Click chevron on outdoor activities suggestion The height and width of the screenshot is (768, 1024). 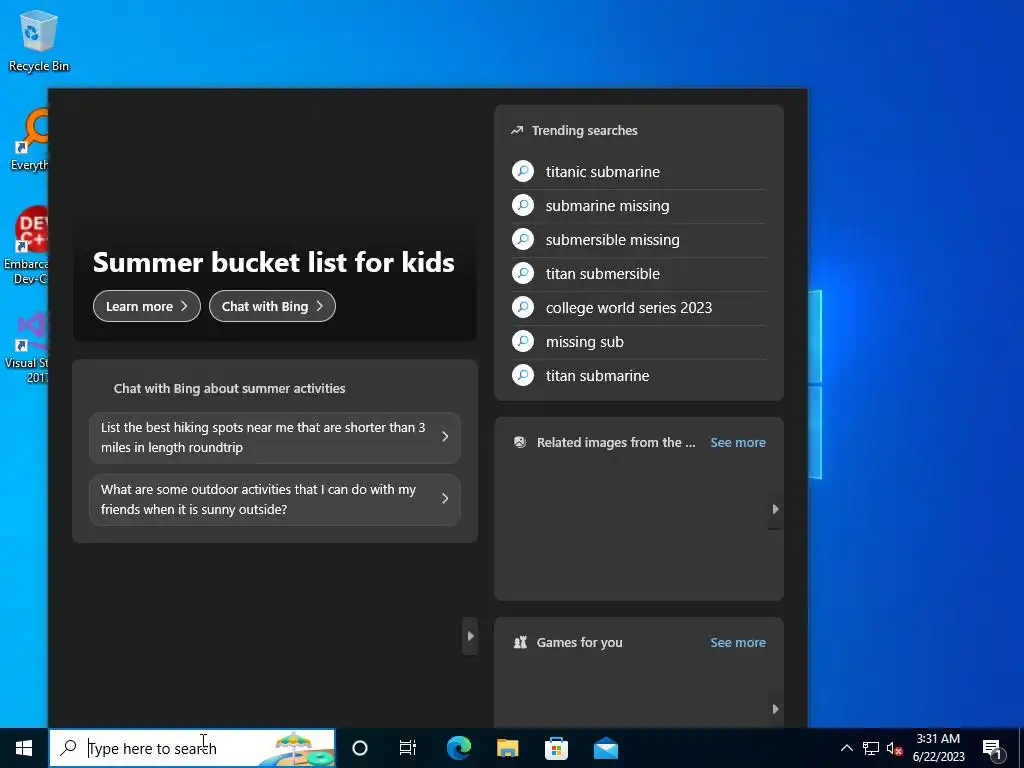(x=445, y=498)
